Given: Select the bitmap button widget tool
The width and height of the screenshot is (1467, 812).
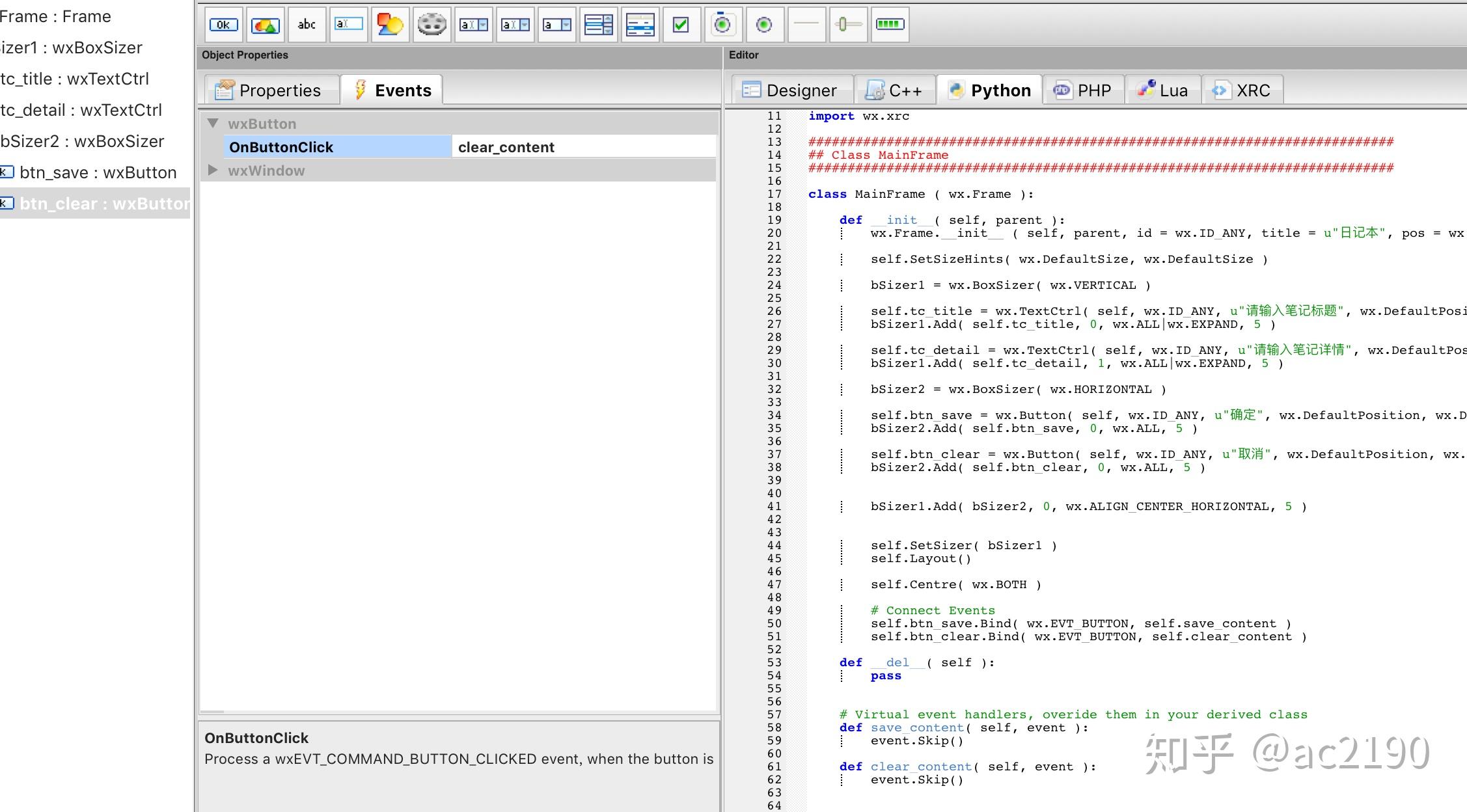Looking at the screenshot, I should point(265,25).
